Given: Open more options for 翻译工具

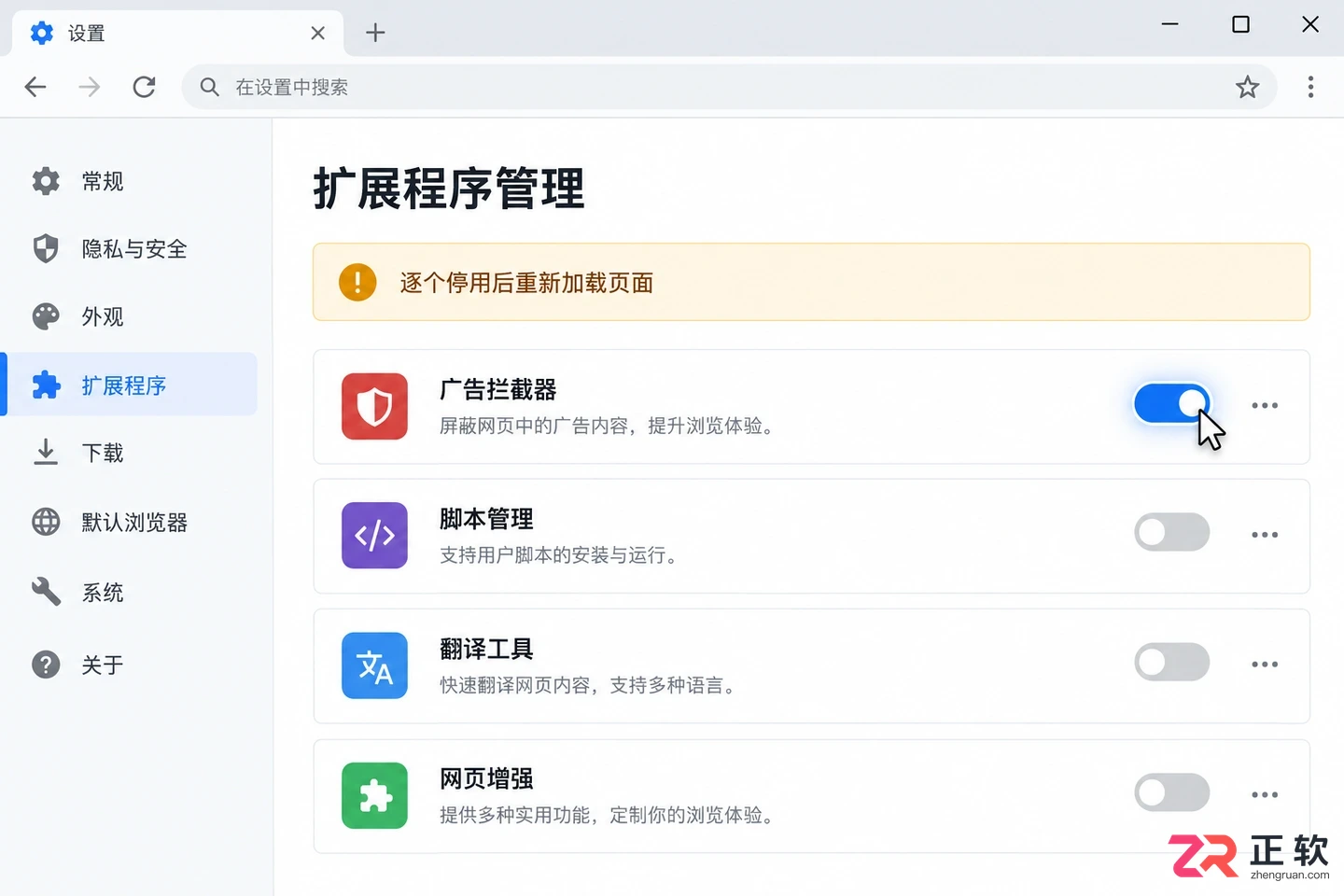Looking at the screenshot, I should tap(1265, 665).
